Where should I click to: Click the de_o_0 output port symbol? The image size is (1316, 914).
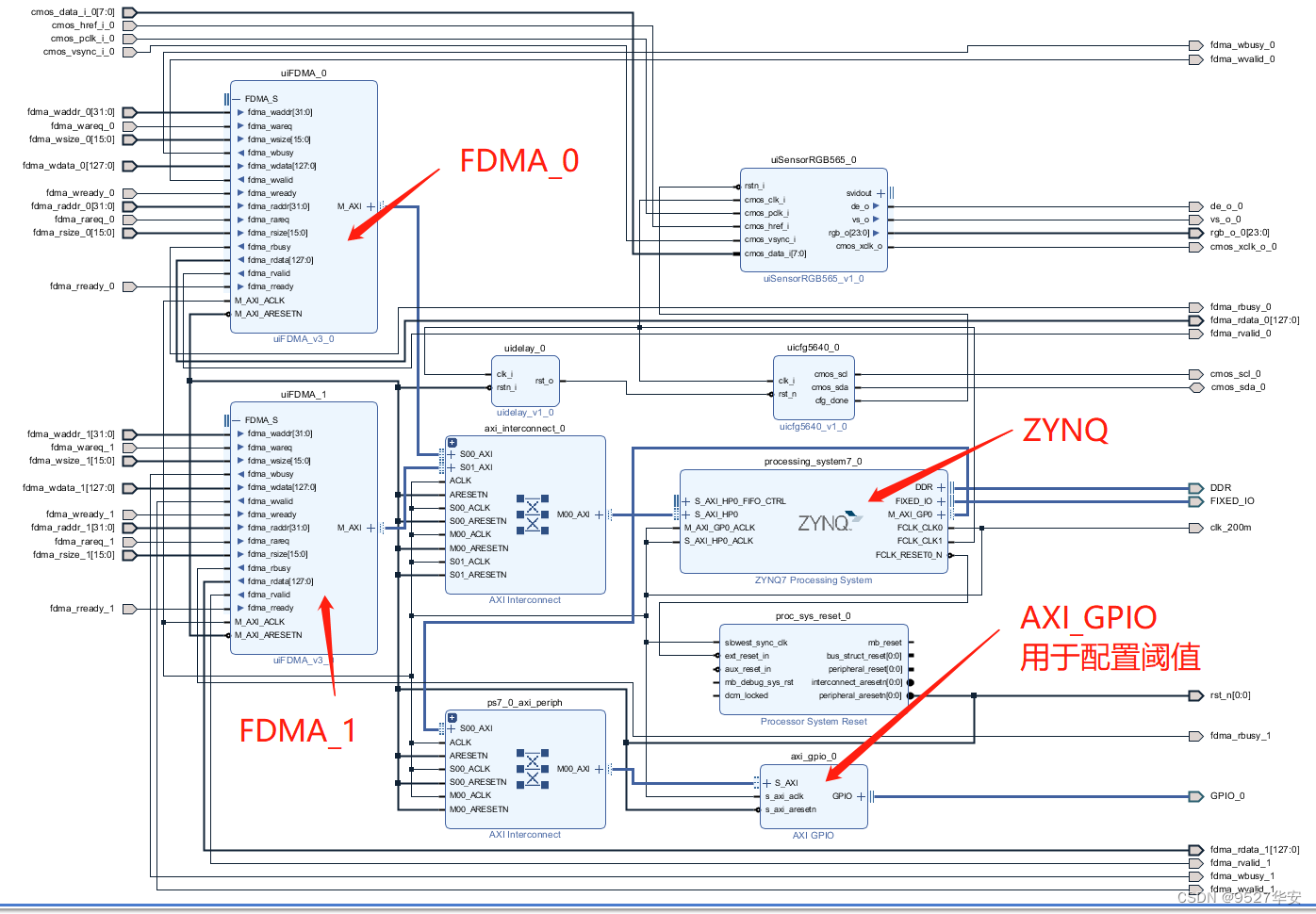pos(1195,206)
